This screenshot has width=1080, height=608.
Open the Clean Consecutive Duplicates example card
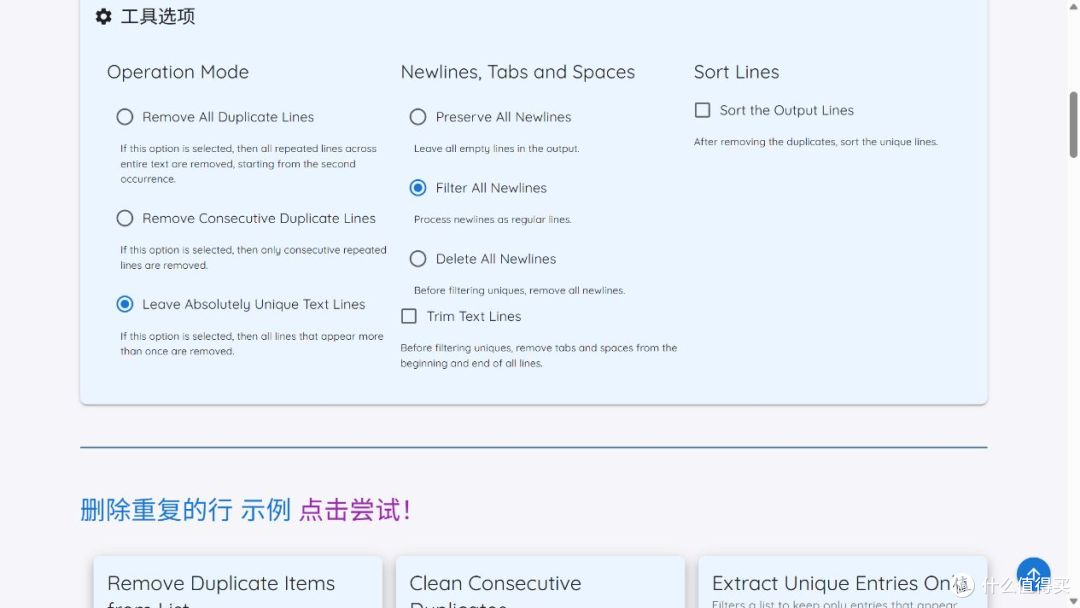[x=540, y=583]
